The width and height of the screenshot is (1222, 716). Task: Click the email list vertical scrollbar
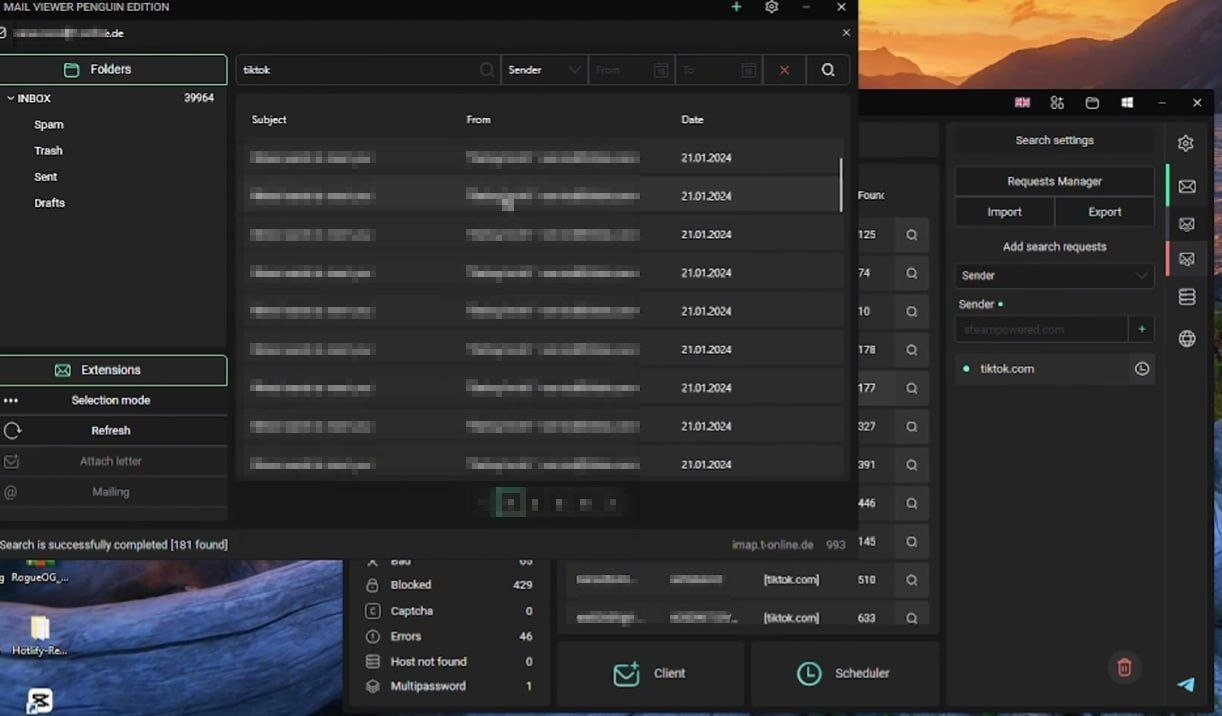tap(841, 185)
